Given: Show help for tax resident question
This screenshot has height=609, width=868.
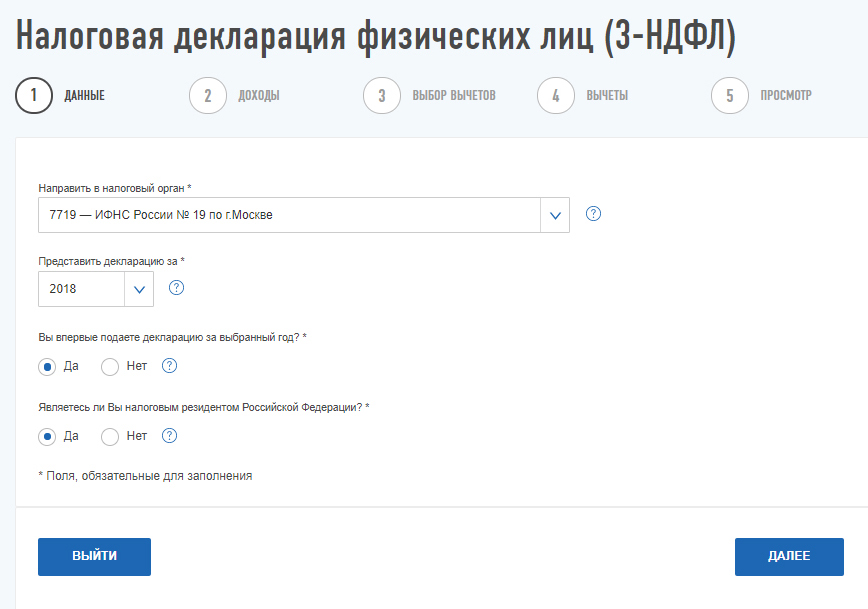Looking at the screenshot, I should tap(169, 436).
